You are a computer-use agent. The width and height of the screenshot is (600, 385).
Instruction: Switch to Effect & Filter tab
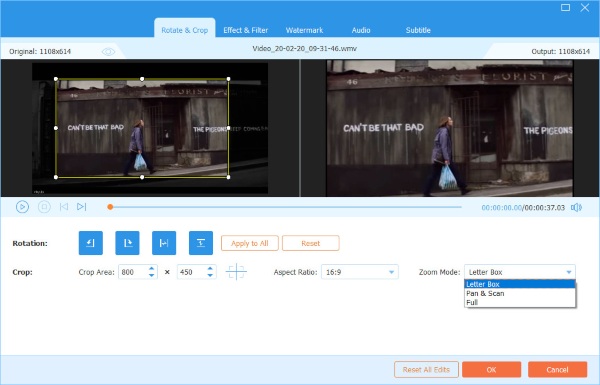pos(246,30)
